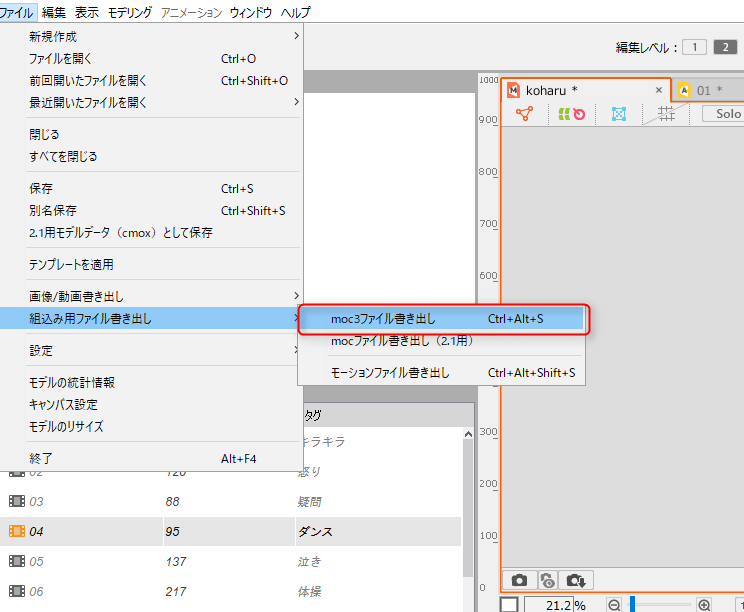Click the キラキラ tag cell
Screen dimensions: 744x612
click(x=324, y=441)
